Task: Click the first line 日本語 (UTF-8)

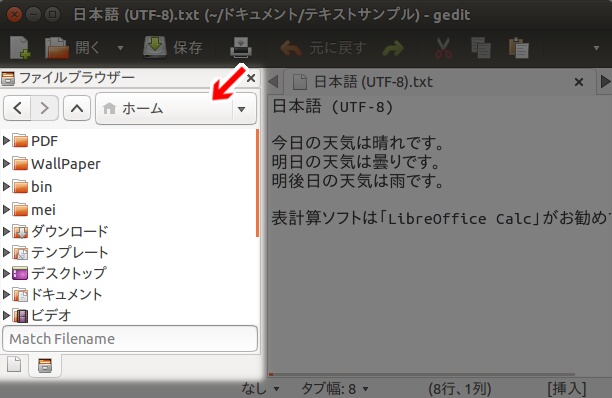Action: tap(333, 107)
